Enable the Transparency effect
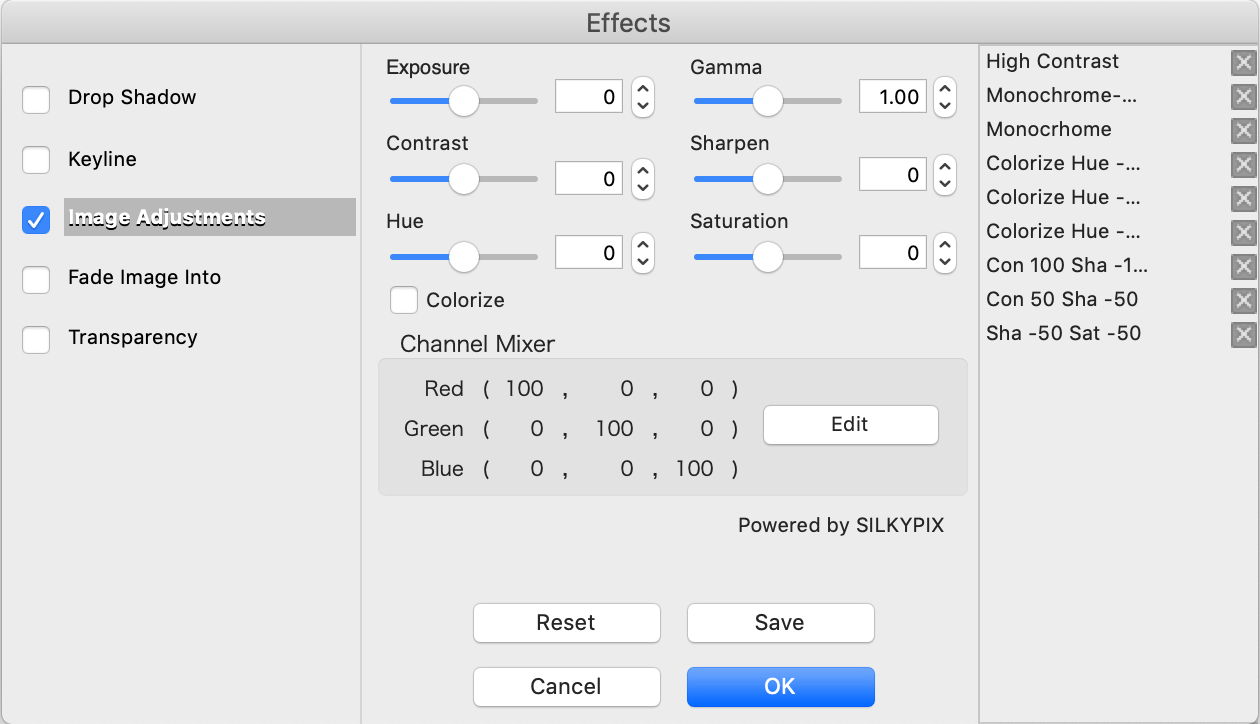 point(36,338)
